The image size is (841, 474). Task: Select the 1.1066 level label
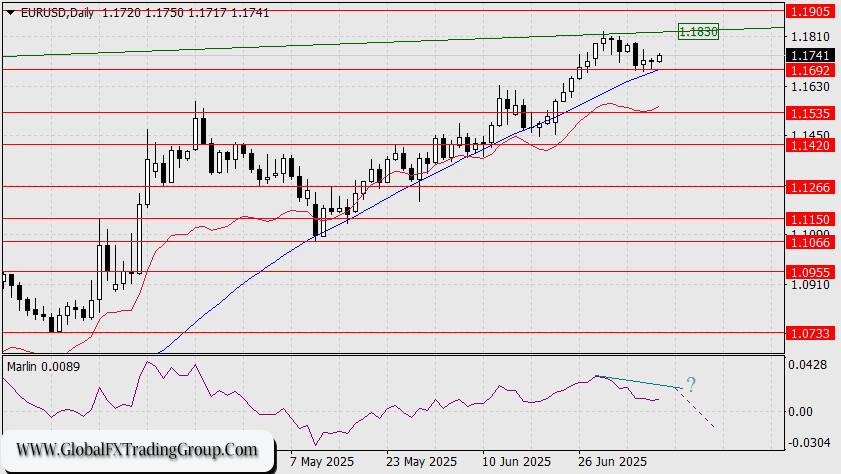(809, 241)
